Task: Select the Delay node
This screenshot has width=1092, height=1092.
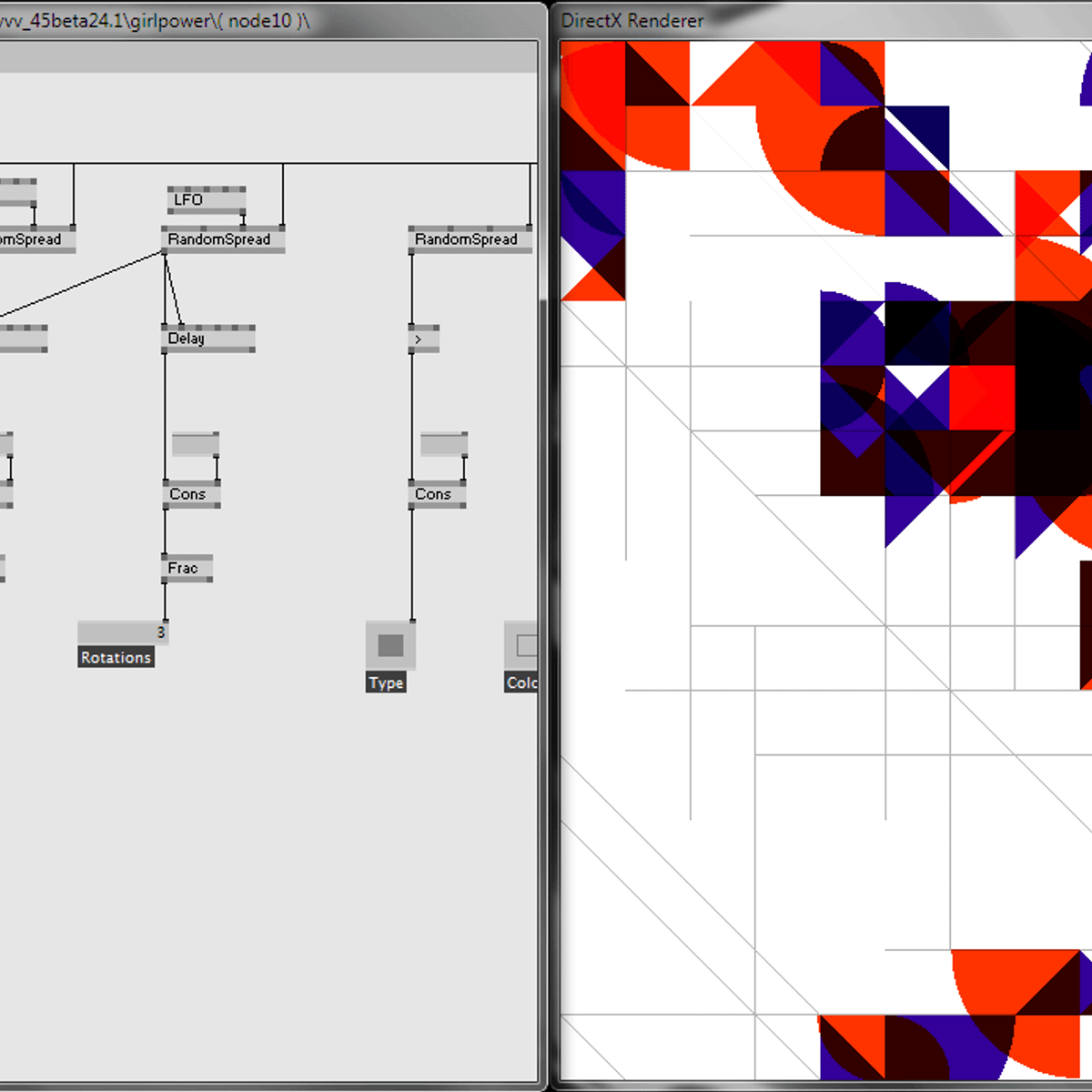Action: [x=207, y=339]
